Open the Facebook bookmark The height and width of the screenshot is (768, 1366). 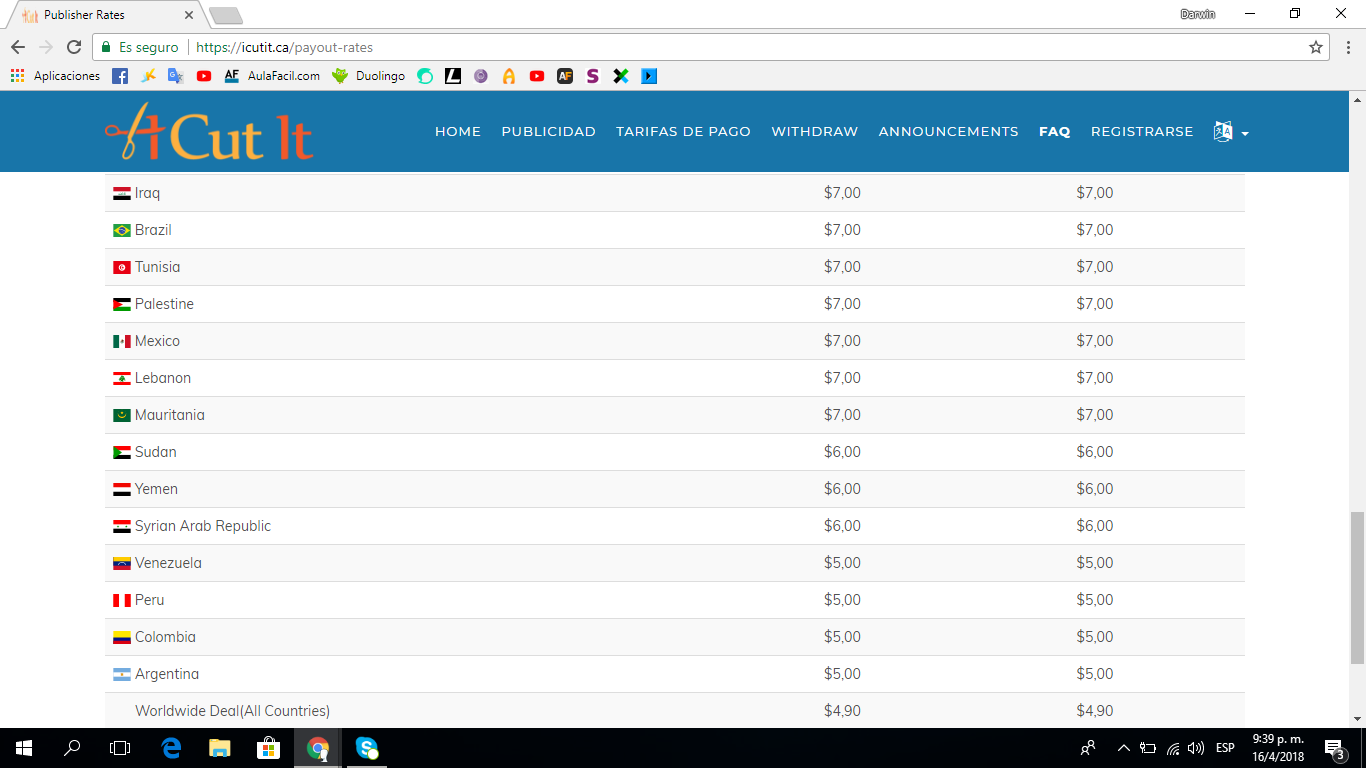coord(119,75)
